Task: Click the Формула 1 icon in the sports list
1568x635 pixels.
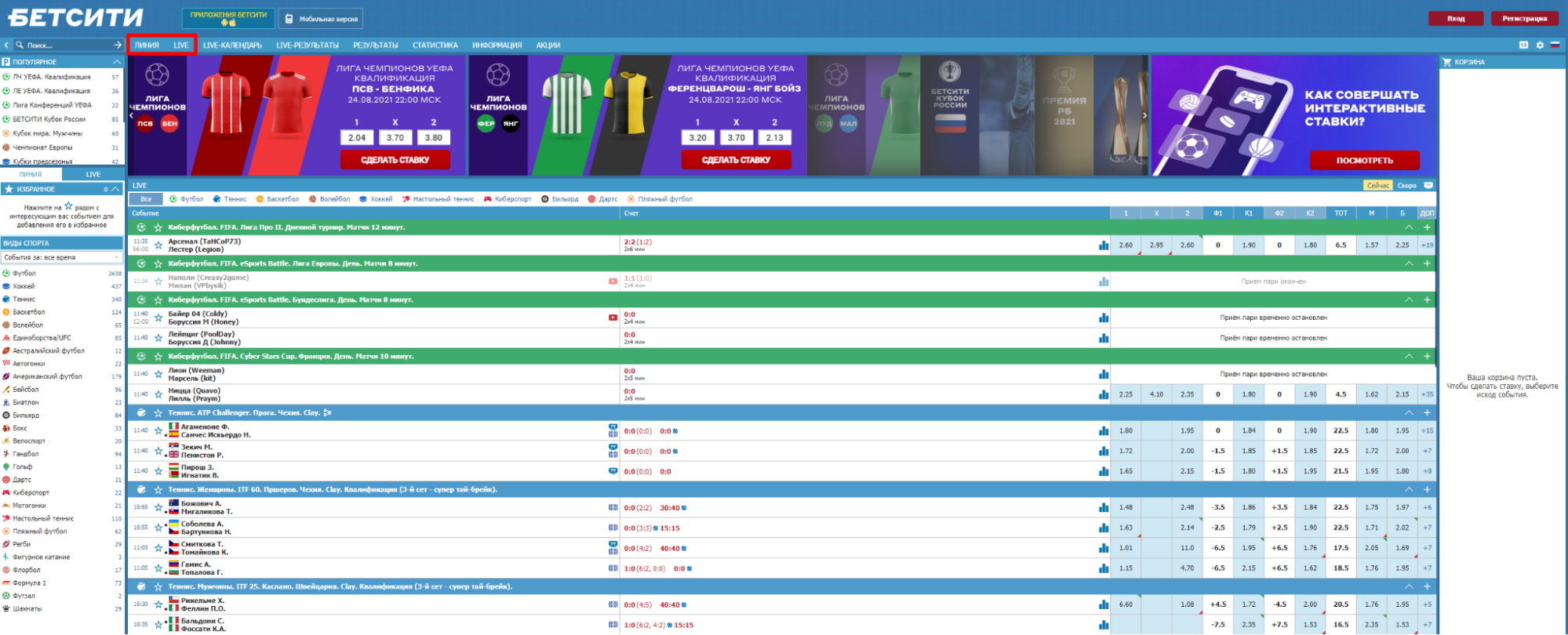Action: coord(6,582)
